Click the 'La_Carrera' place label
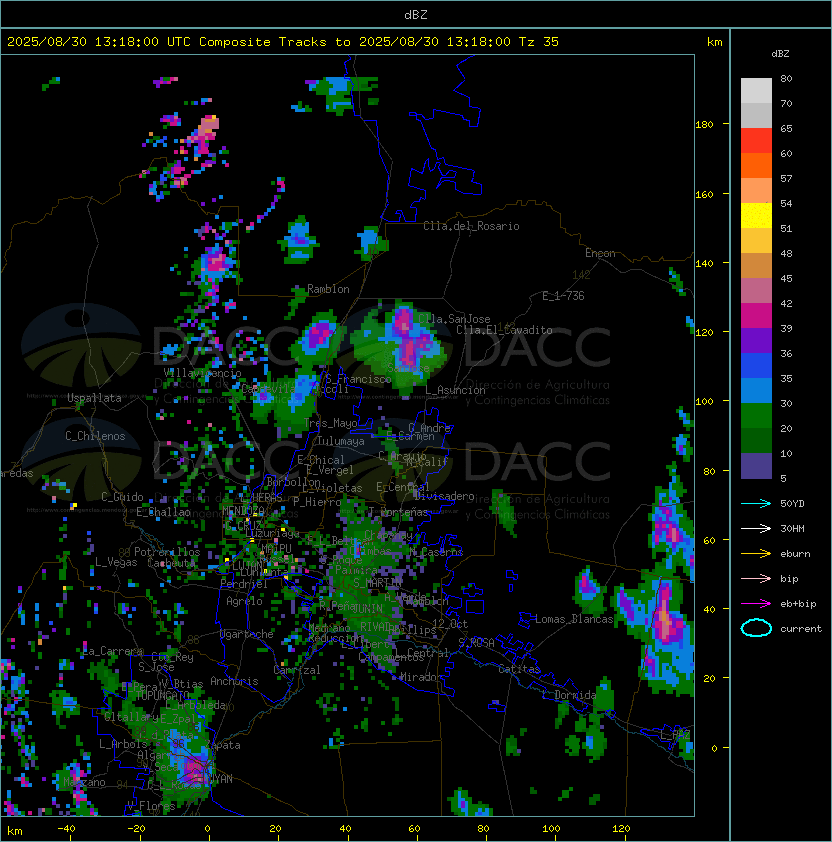 [x=113, y=651]
